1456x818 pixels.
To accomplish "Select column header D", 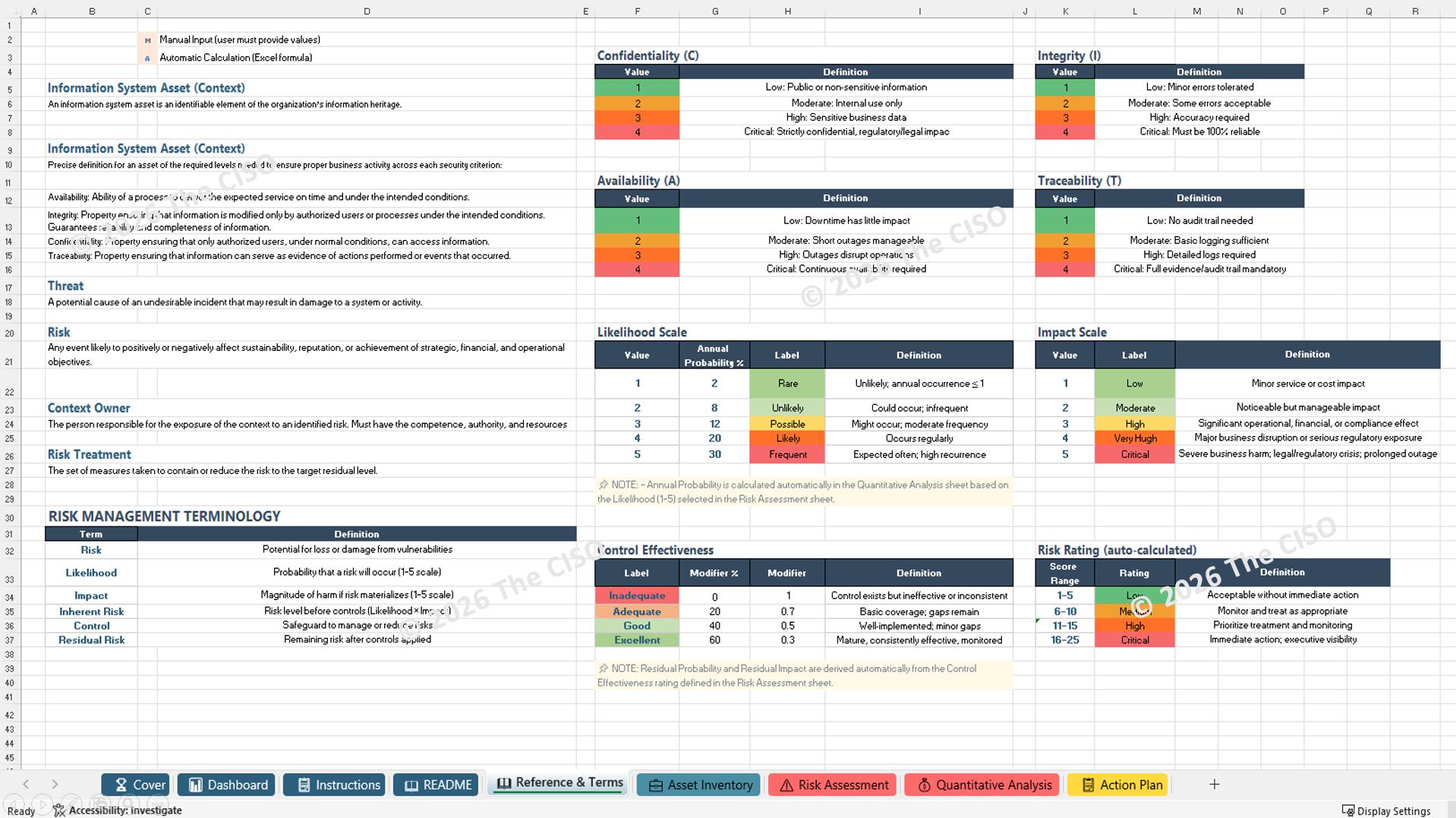I will tap(367, 11).
